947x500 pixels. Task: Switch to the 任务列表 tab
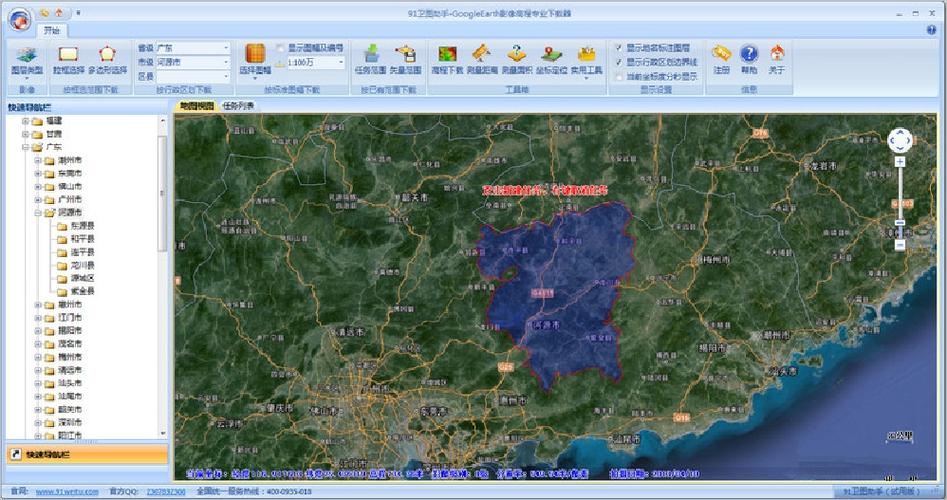238,105
